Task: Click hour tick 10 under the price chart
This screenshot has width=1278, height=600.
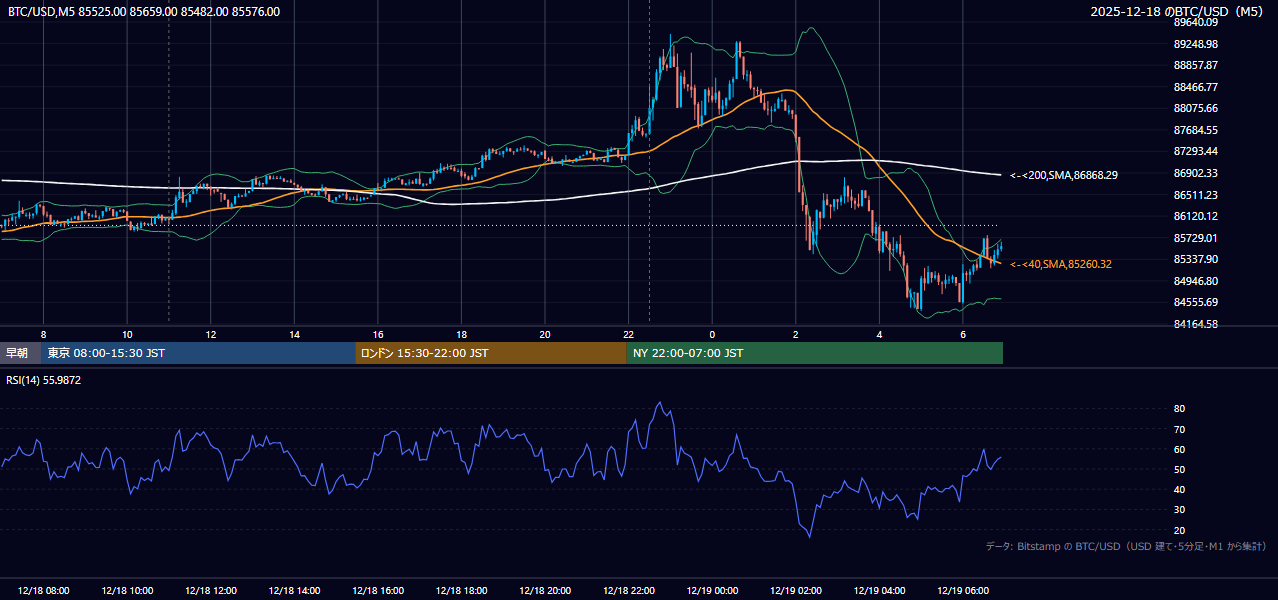Action: click(127, 334)
